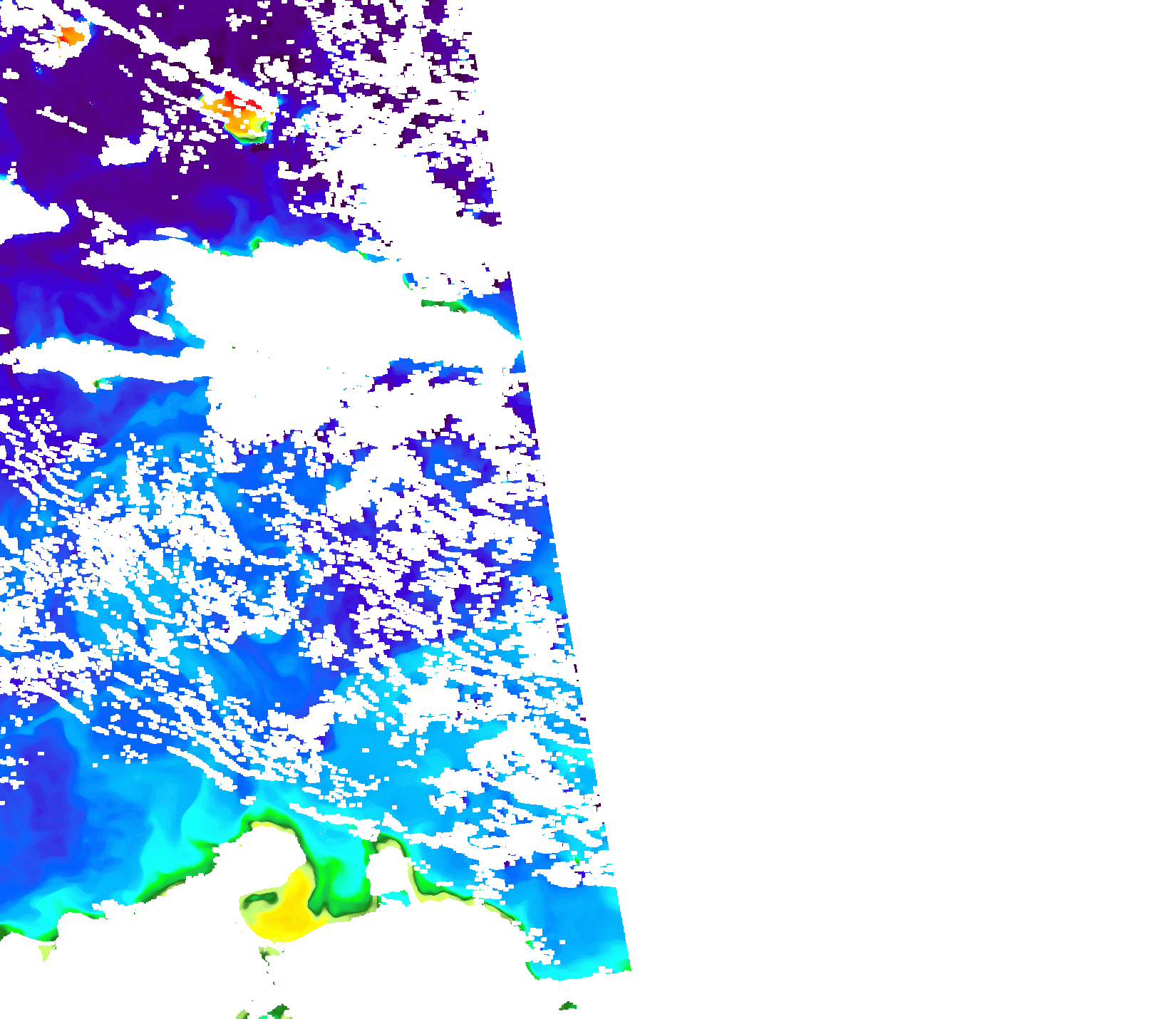Click the green streak near the upper right swath edge
1176x1019 pixels.
point(442,304)
